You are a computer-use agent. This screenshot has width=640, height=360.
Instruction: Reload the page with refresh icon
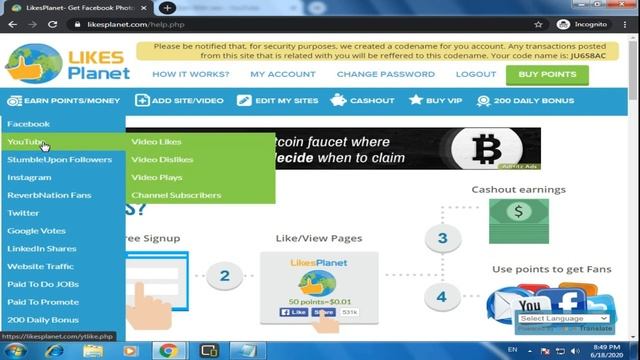[52, 24]
